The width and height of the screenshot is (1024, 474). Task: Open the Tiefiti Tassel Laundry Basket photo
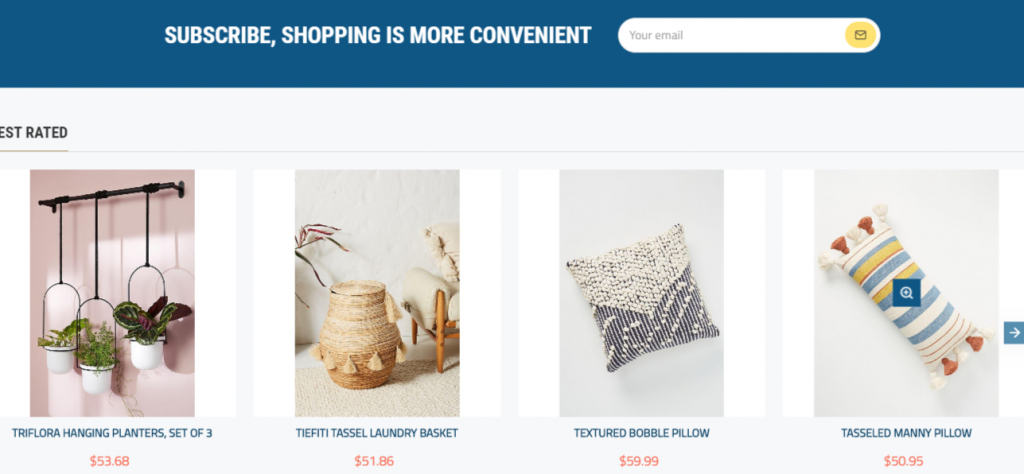pos(377,293)
